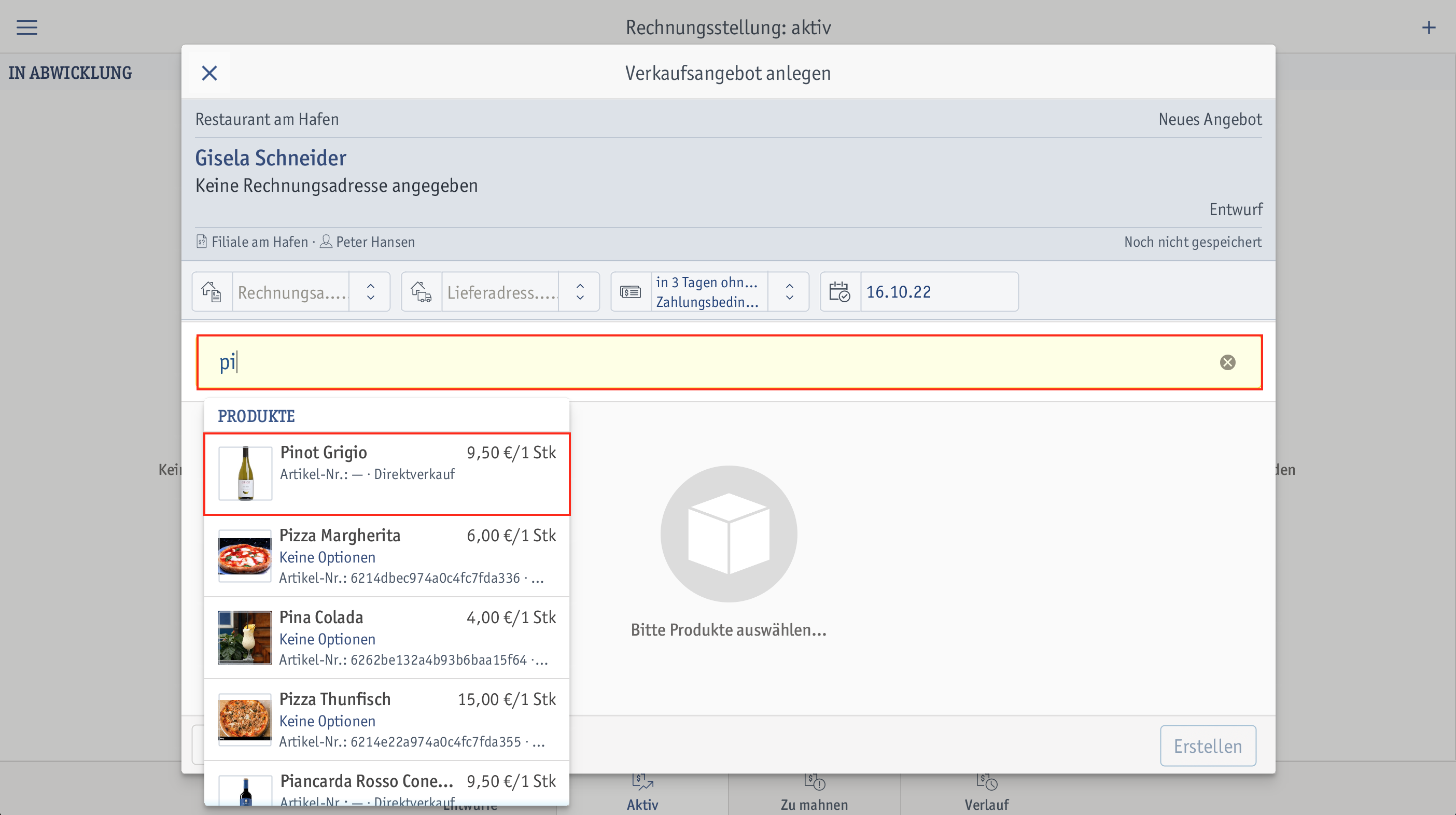Screen dimensions: 1456x815
Task: Click the Neues Angebot label
Action: [x=1210, y=119]
